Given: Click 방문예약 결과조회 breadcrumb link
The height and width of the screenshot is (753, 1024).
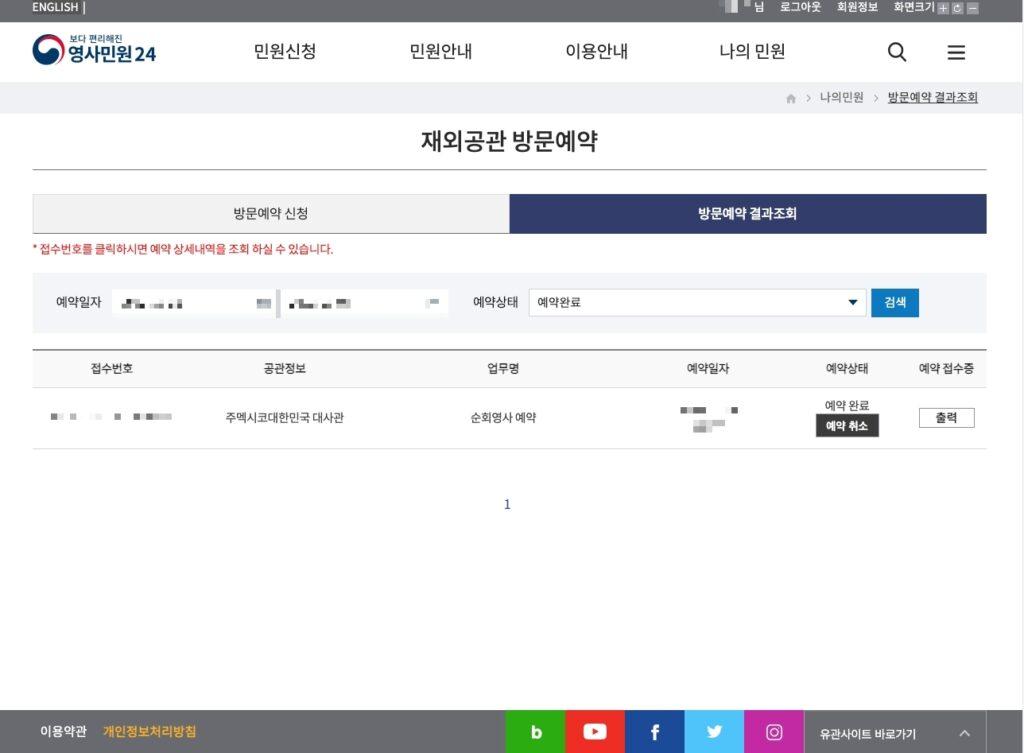Looking at the screenshot, I should tap(932, 98).
